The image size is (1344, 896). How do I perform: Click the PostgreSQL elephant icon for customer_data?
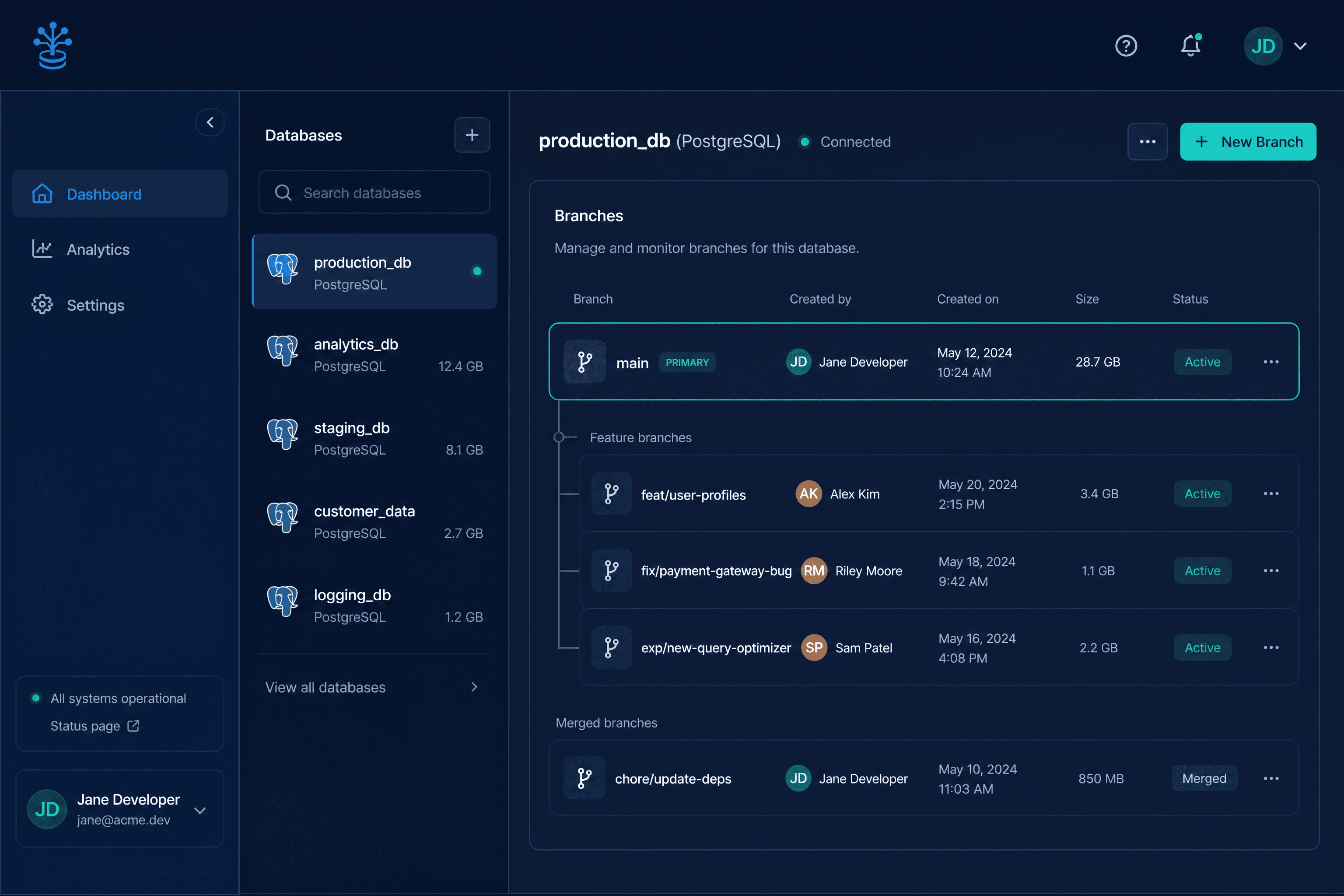[x=283, y=517]
